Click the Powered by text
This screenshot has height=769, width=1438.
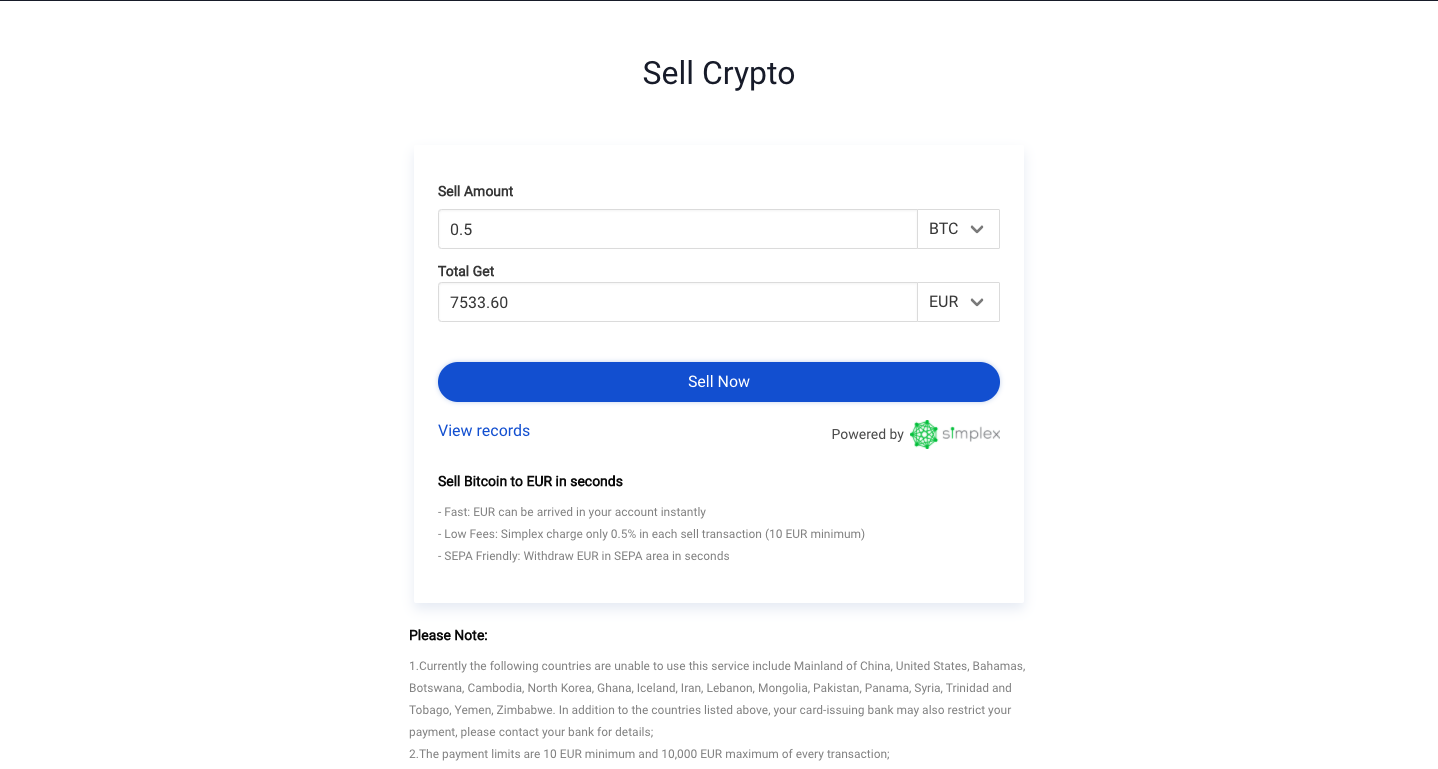coord(867,434)
